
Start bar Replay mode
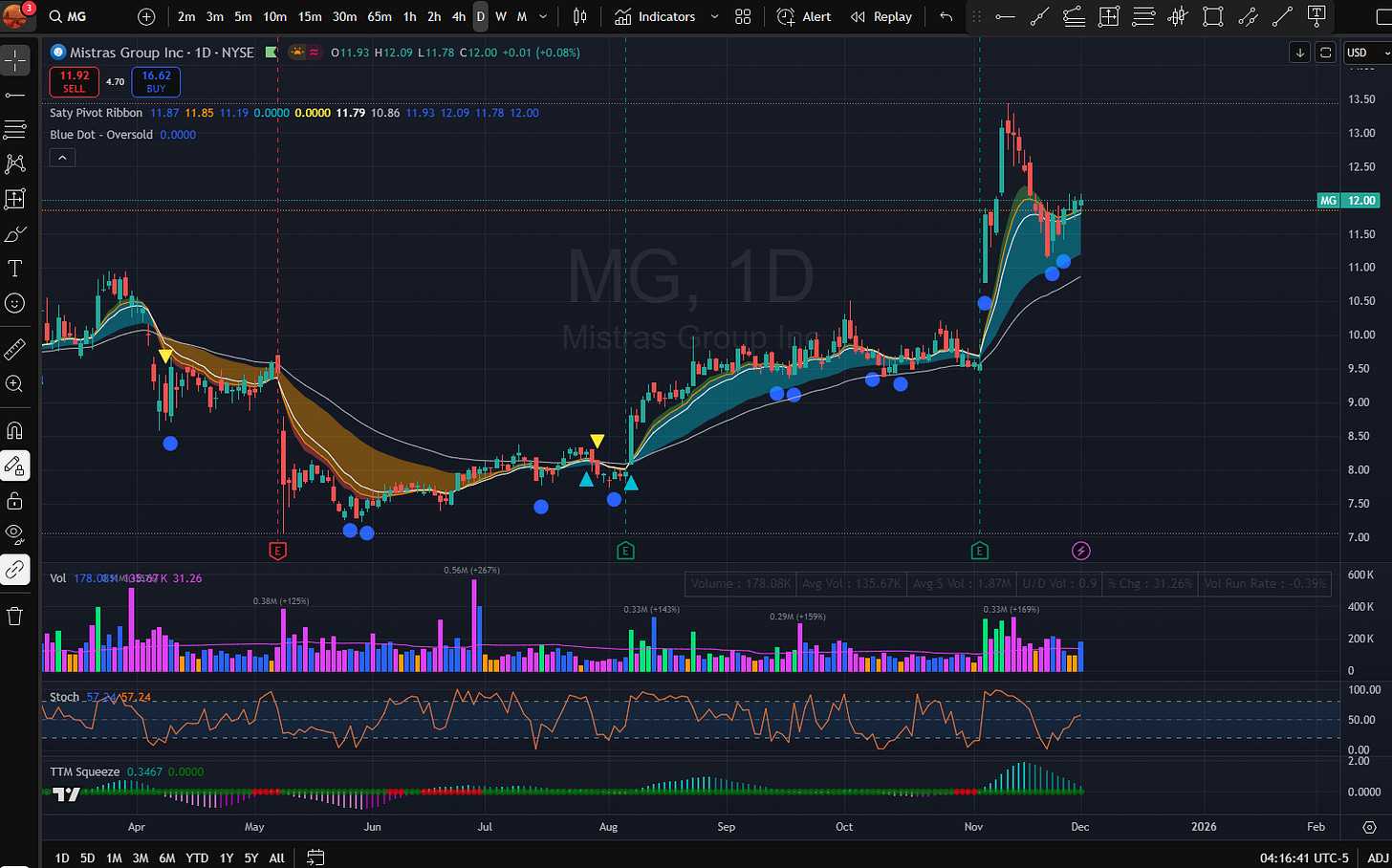(x=881, y=16)
